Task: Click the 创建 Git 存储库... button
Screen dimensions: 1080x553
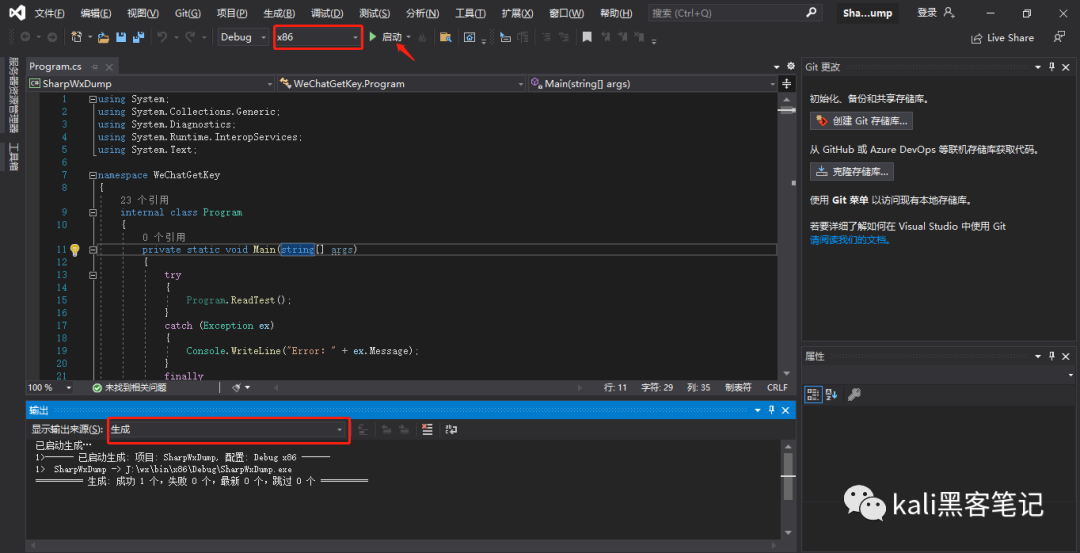Action: [x=862, y=121]
